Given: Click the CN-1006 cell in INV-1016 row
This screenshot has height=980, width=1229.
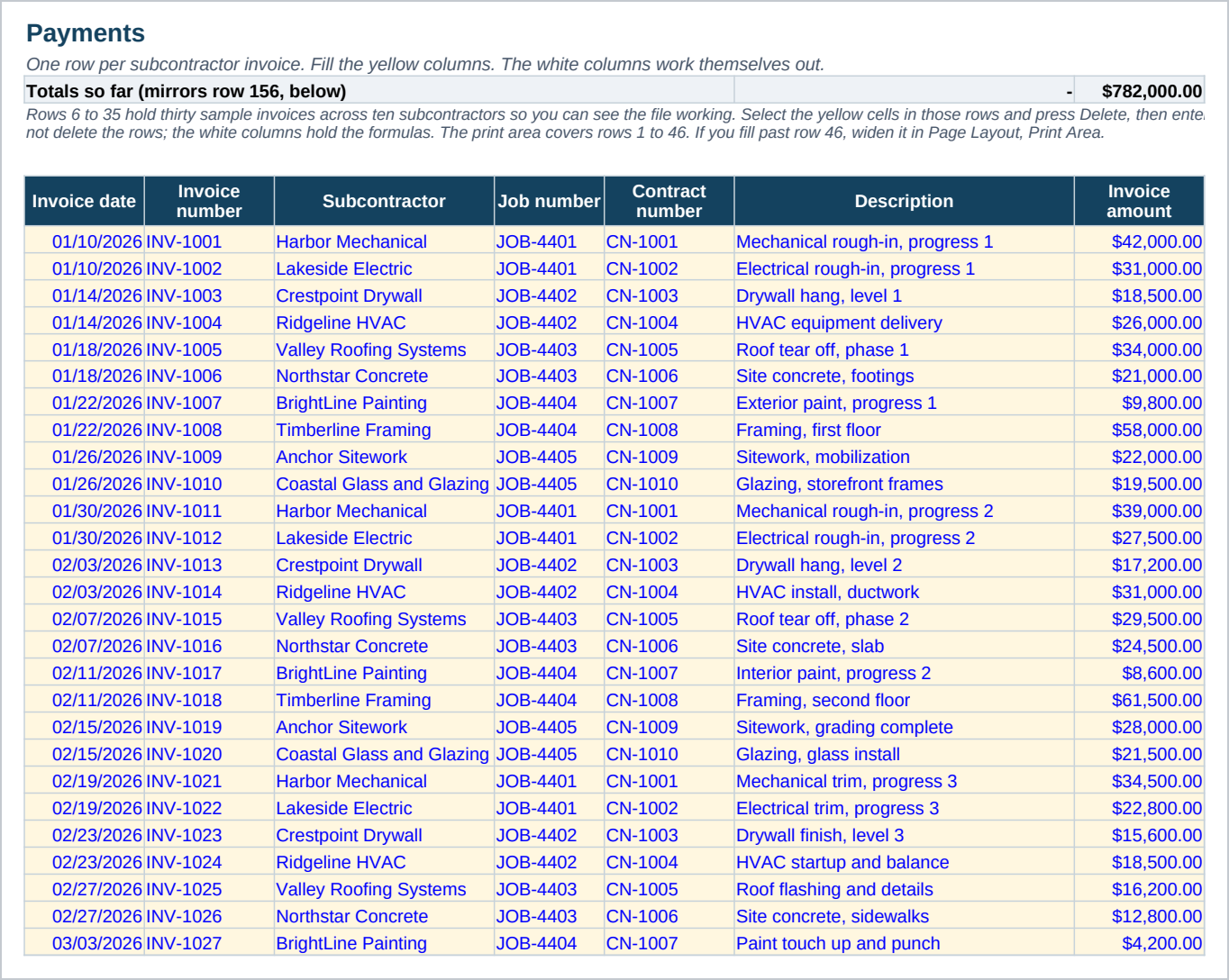Looking at the screenshot, I should click(x=669, y=646).
